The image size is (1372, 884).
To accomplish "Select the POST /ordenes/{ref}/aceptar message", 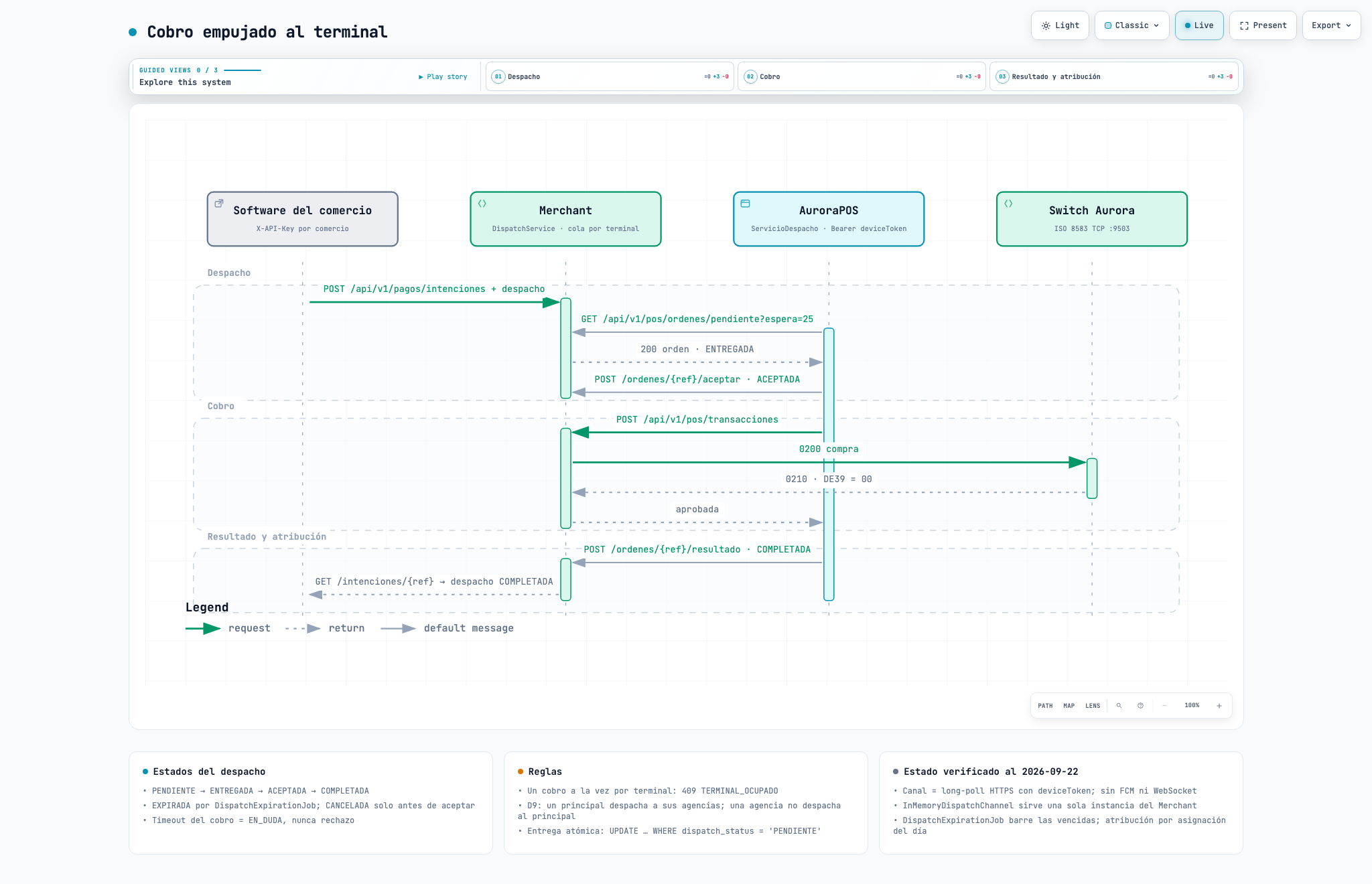I will [x=697, y=380].
